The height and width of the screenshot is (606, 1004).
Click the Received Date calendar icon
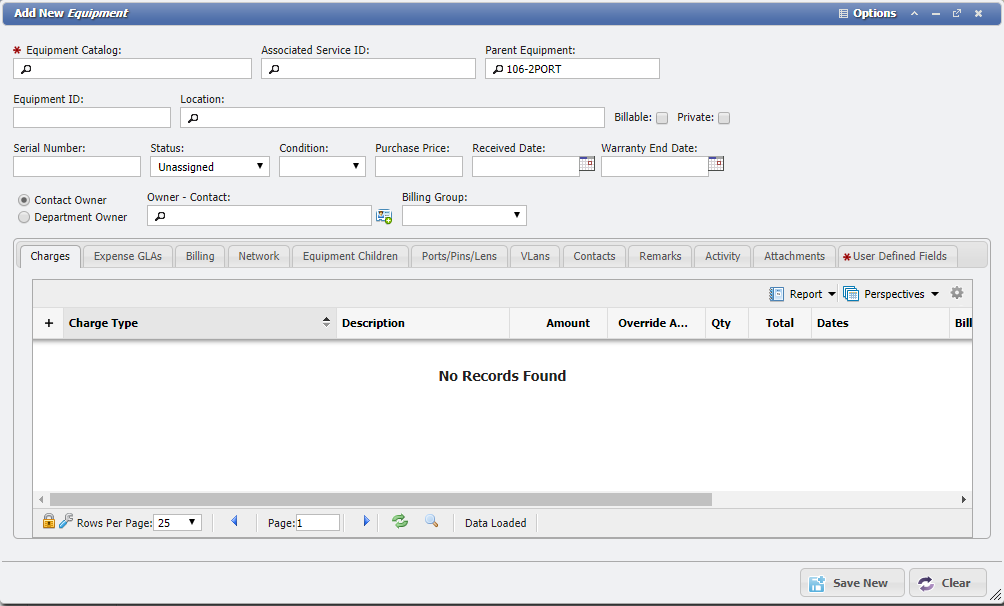[x=587, y=165]
